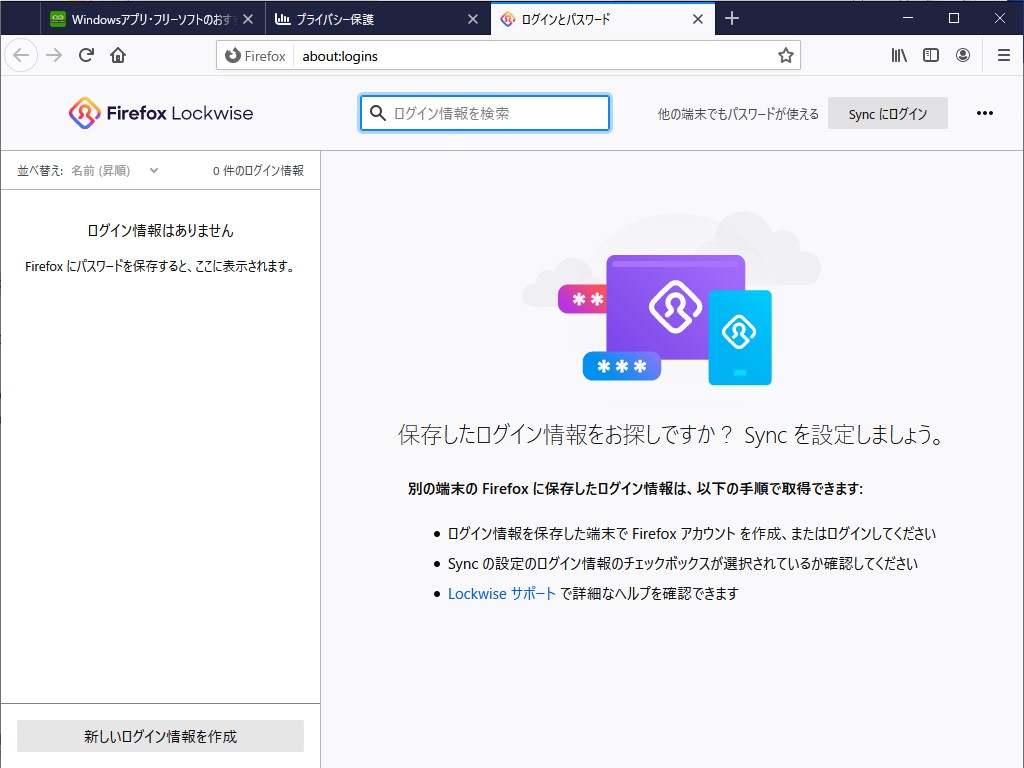Click the back navigation arrow
1024x768 pixels.
click(x=21, y=55)
